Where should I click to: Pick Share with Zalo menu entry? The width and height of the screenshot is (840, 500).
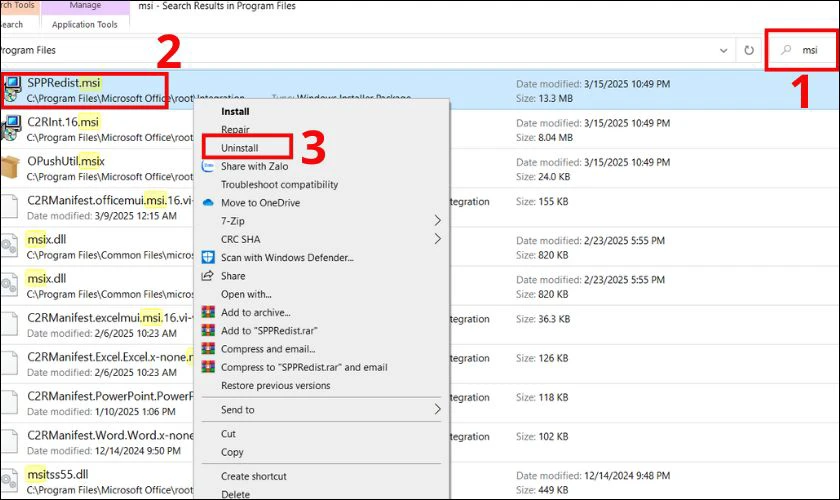(254, 166)
